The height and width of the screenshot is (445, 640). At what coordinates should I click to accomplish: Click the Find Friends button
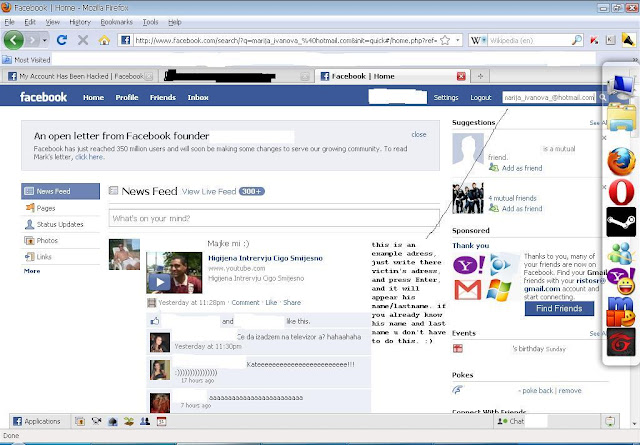[559, 309]
